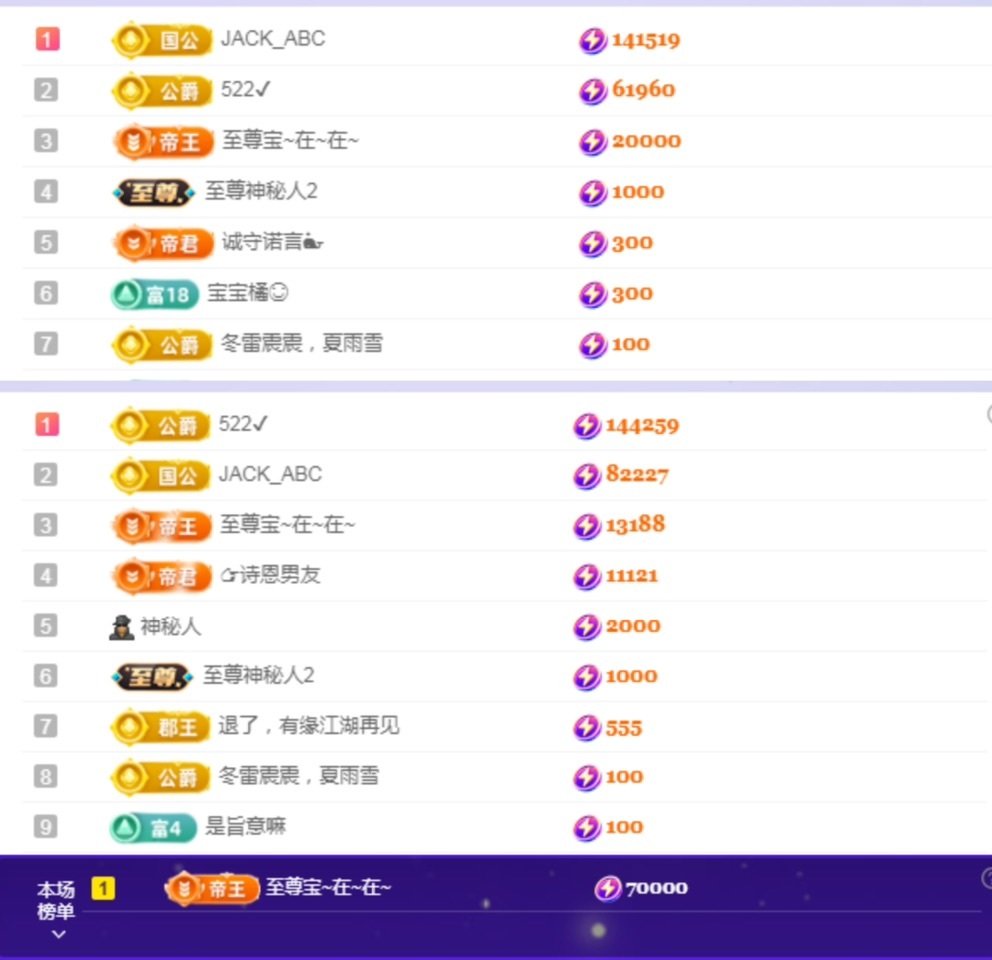The width and height of the screenshot is (992, 960).
Task: Click the lightning icon beside 82227
Action: click(587, 475)
